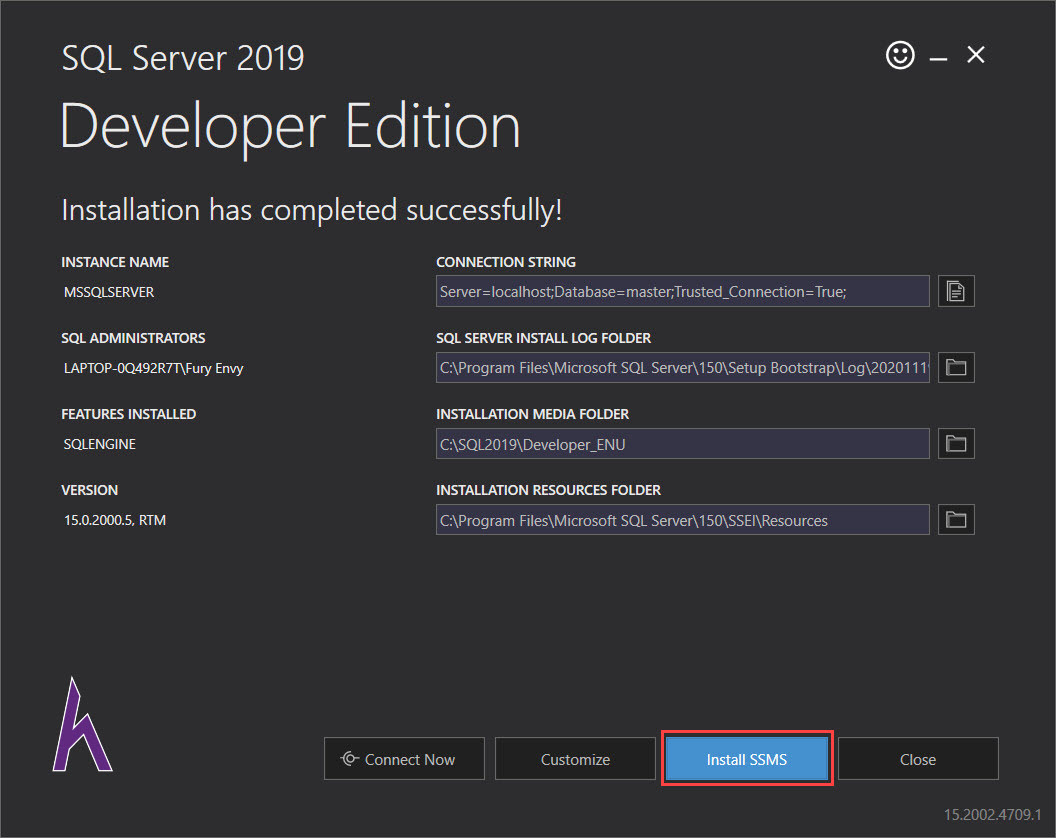
Task: Click the purple logo in the bottom corner
Action: (x=82, y=725)
